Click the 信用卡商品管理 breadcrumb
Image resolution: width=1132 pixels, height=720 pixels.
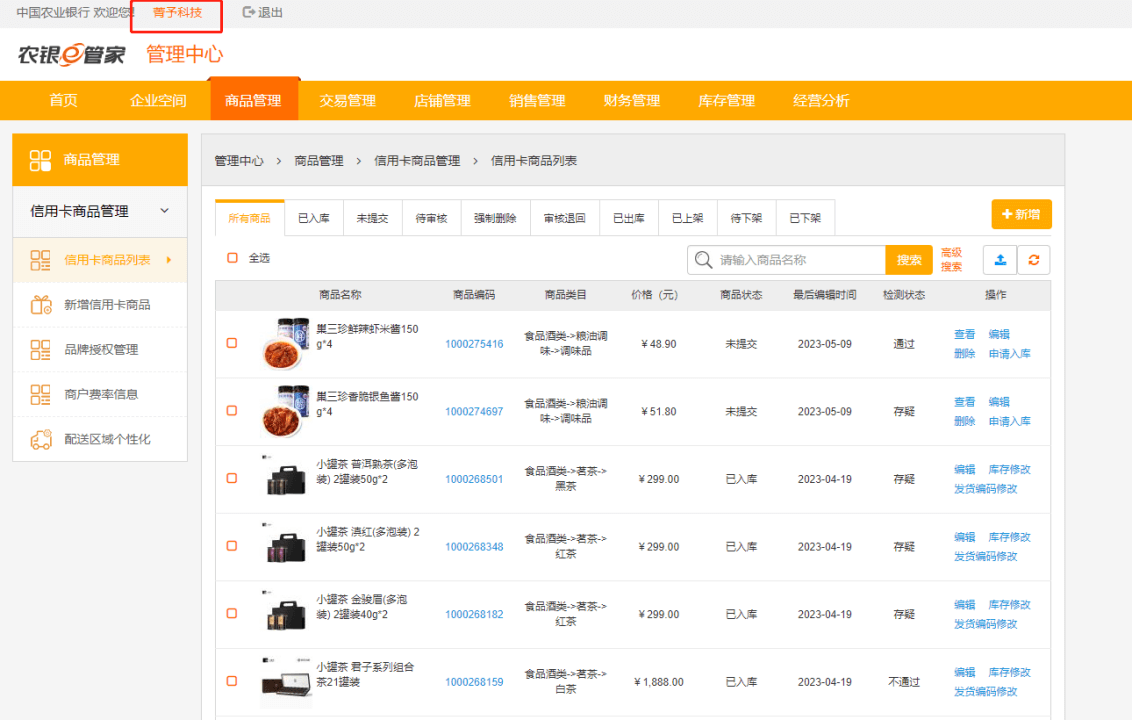[417, 161]
